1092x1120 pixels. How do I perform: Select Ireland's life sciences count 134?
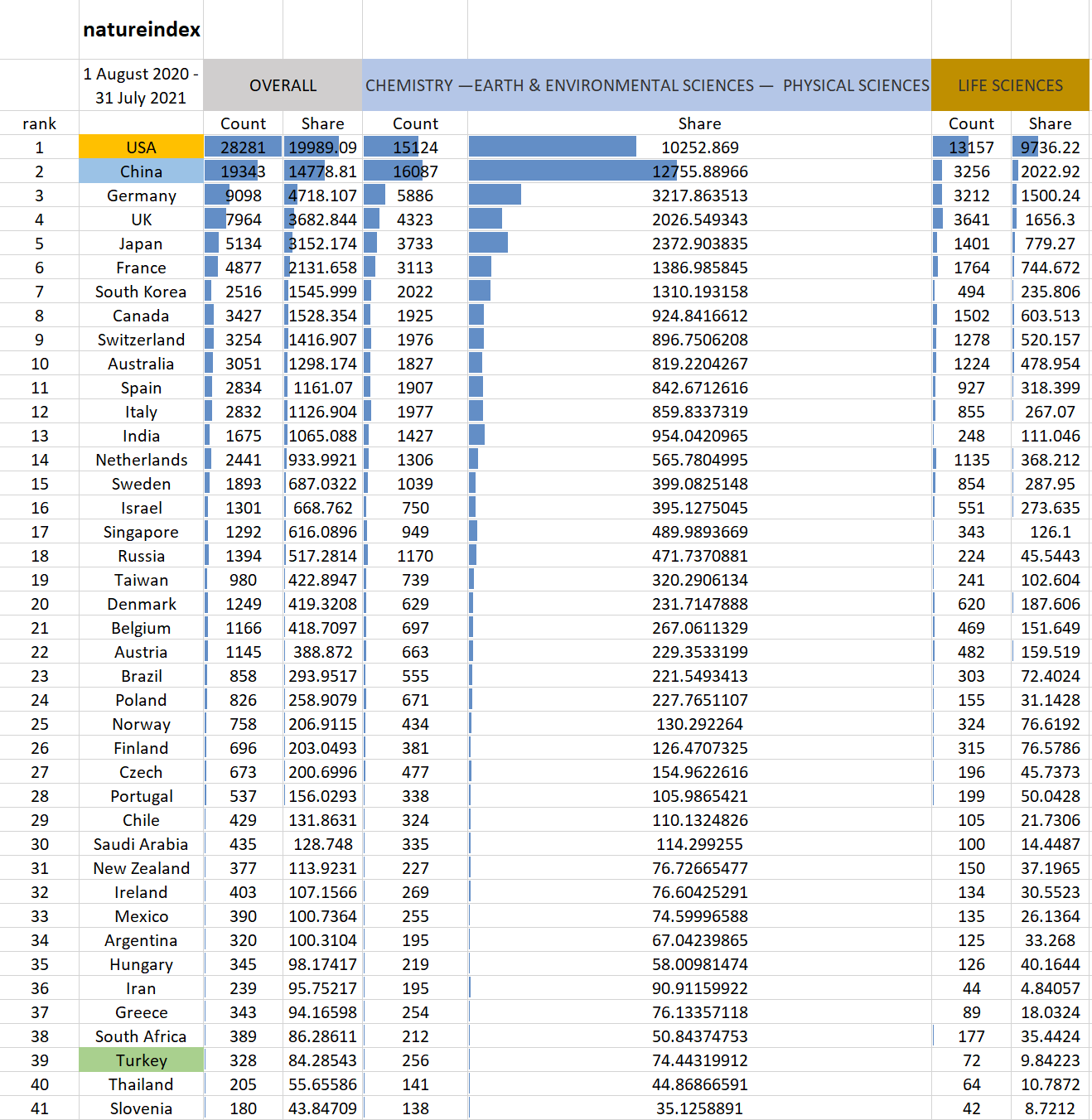(972, 892)
